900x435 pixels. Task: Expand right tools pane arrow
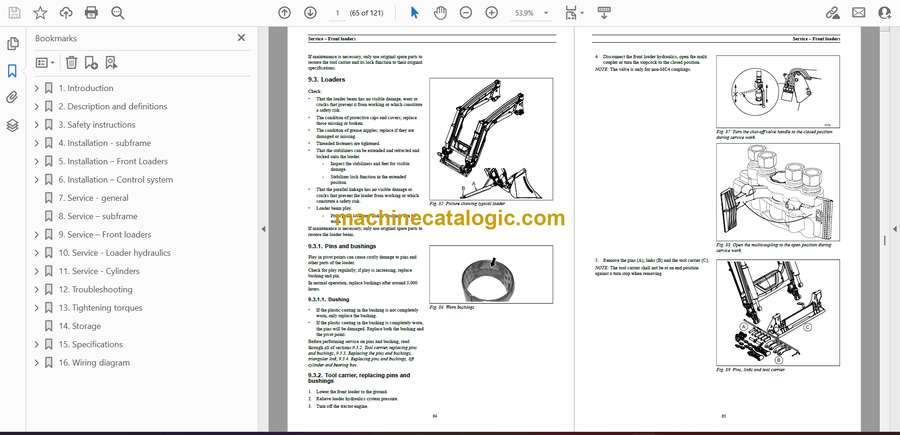tap(894, 229)
